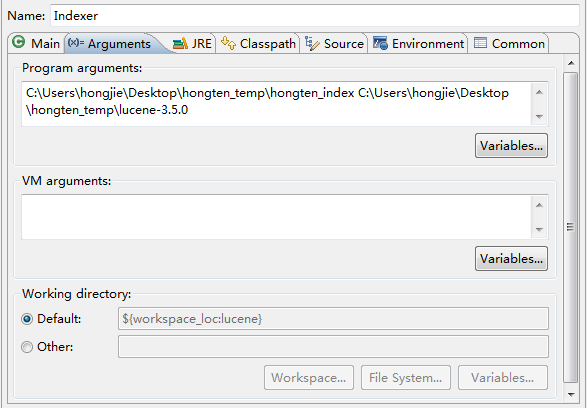Screen dimensions: 587x408
Task: Click VM arguments scroll up arrow
Action: (x=539, y=205)
